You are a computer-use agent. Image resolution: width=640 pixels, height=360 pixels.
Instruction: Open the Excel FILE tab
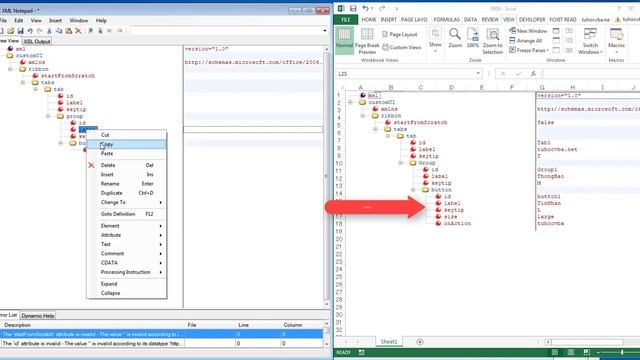[346, 20]
